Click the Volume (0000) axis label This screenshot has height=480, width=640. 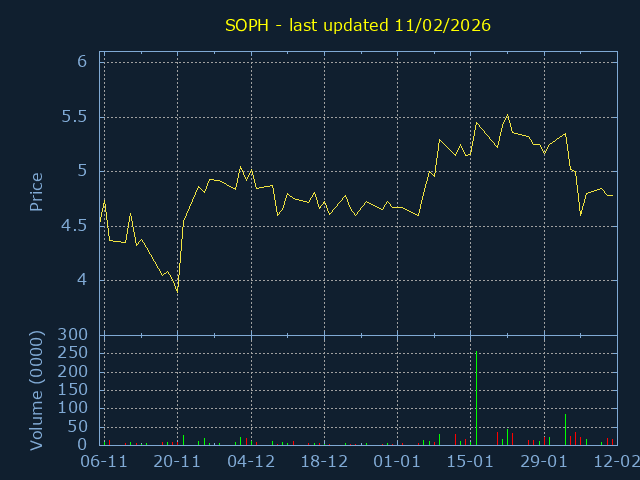tap(37, 390)
